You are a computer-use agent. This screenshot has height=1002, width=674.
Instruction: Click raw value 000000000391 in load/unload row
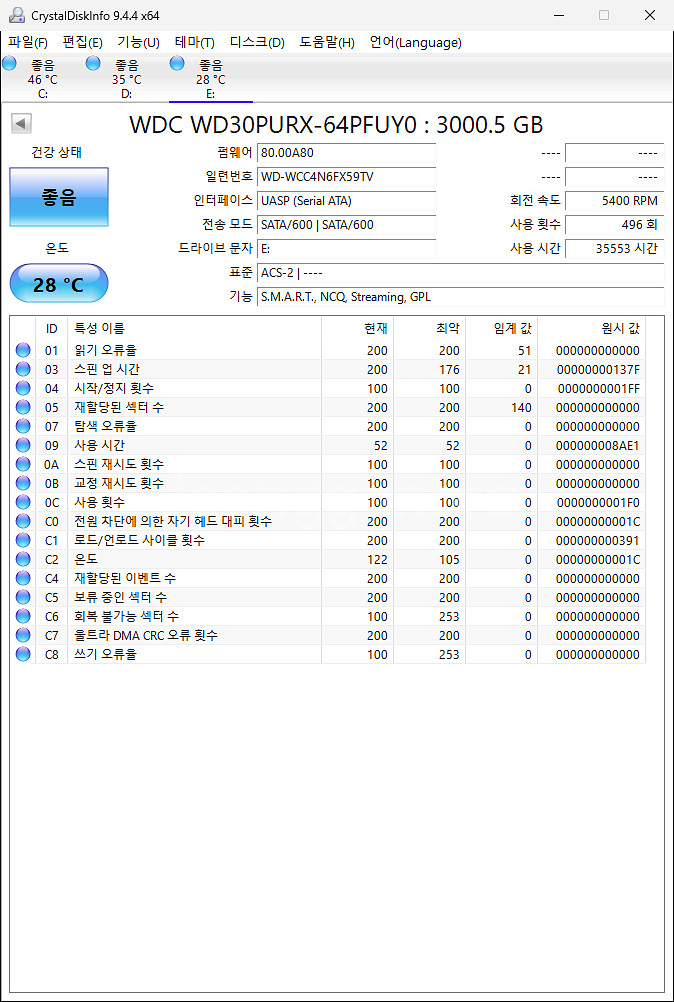[x=598, y=541]
